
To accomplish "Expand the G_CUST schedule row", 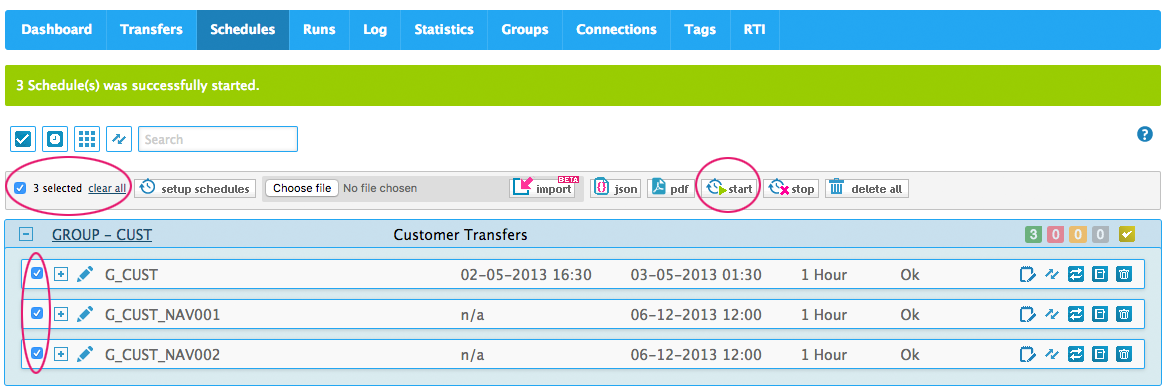I will (x=61, y=274).
